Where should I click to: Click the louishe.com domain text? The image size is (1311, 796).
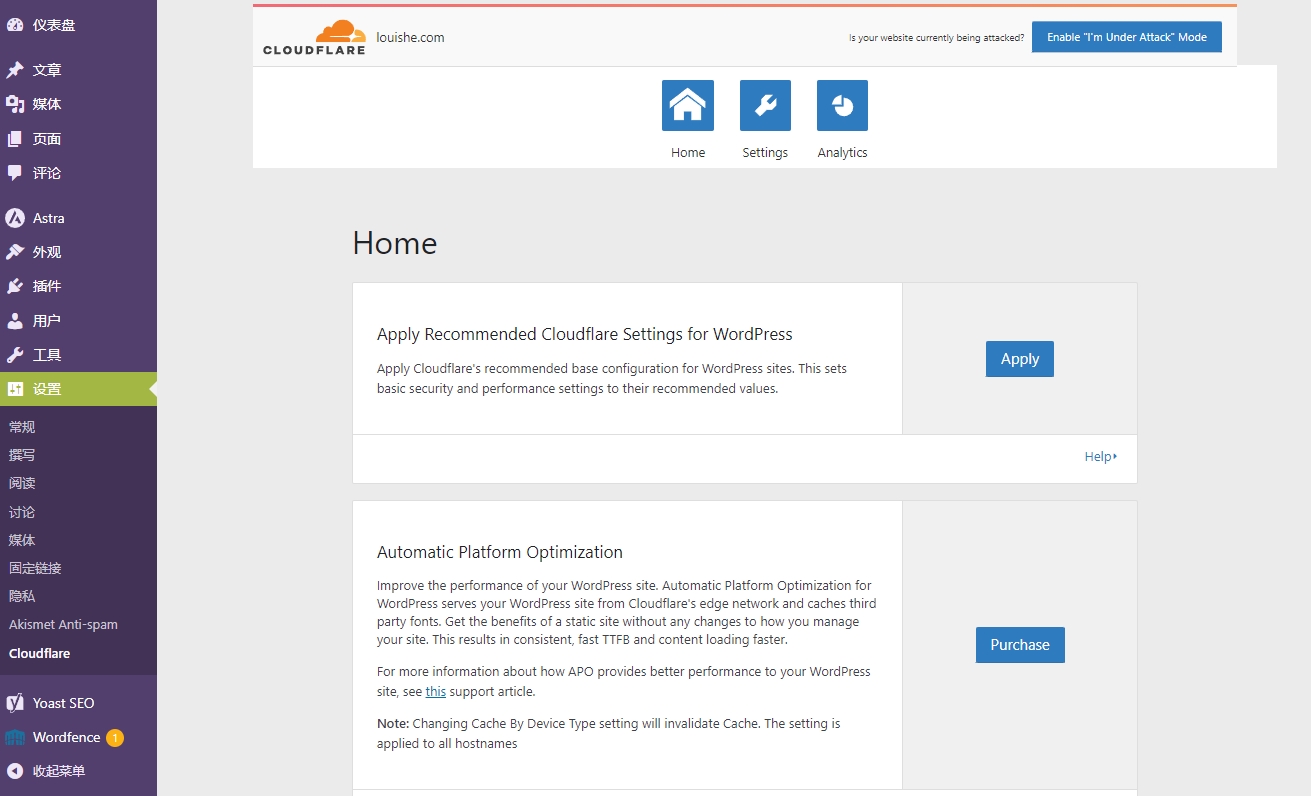click(410, 38)
